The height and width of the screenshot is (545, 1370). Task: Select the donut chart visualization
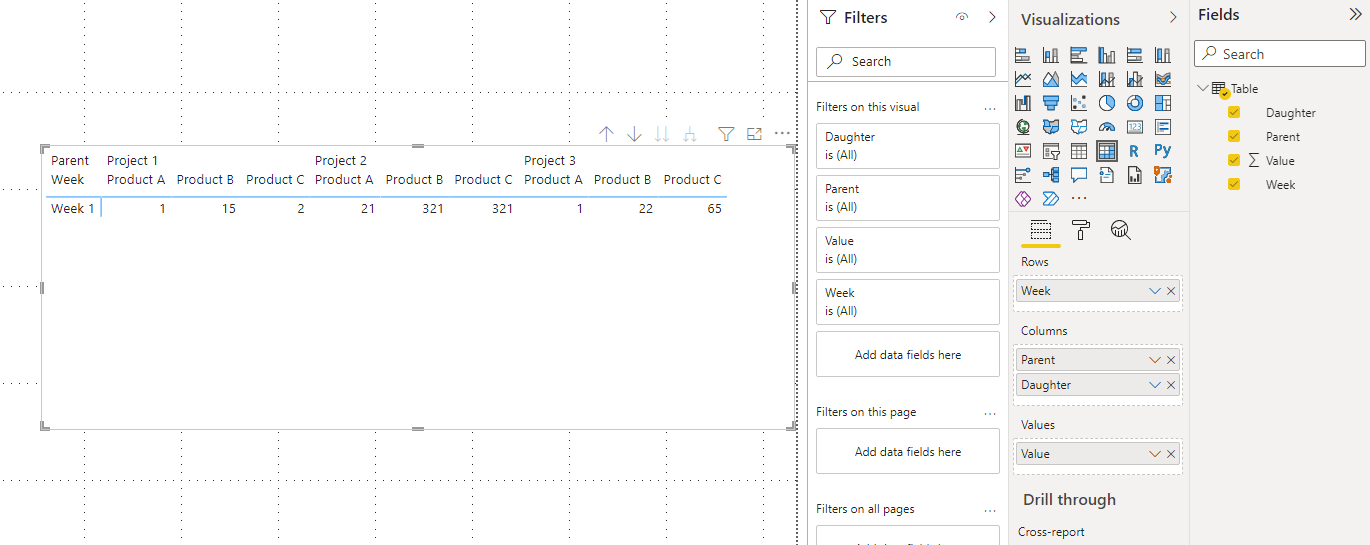[1135, 103]
